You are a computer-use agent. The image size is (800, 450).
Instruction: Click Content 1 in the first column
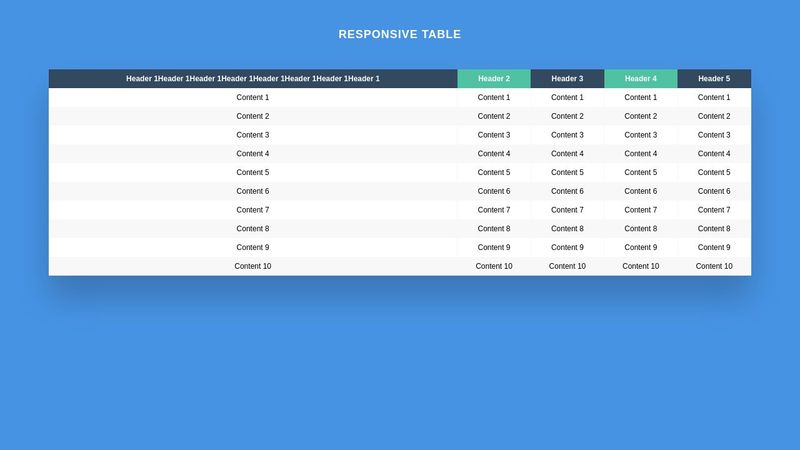(253, 98)
